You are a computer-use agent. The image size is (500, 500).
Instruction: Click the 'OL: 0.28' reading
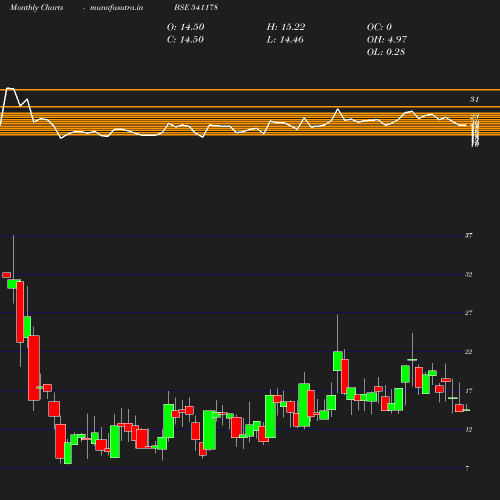coord(386,52)
